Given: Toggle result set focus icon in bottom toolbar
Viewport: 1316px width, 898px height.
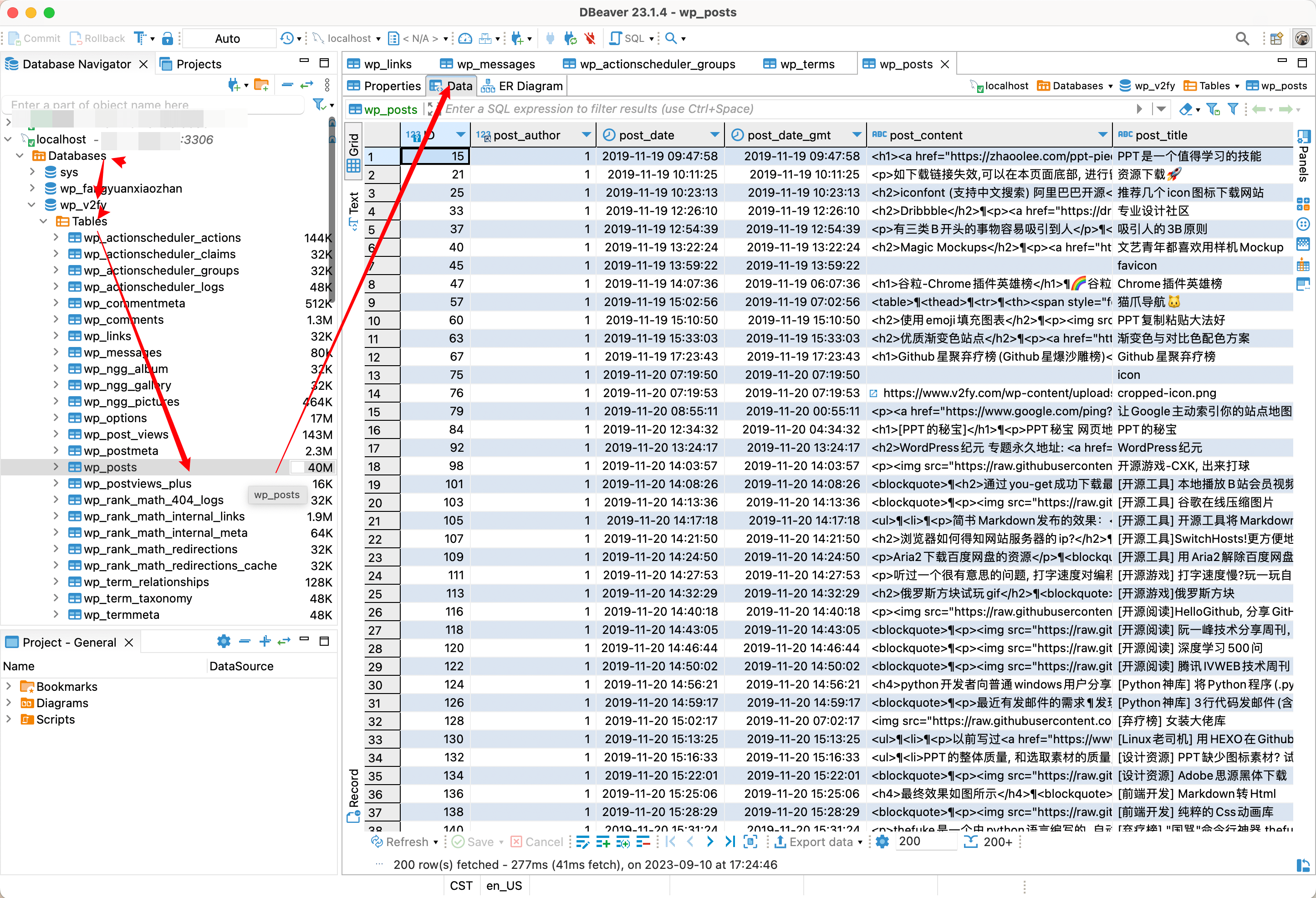Looking at the screenshot, I should coord(750,842).
